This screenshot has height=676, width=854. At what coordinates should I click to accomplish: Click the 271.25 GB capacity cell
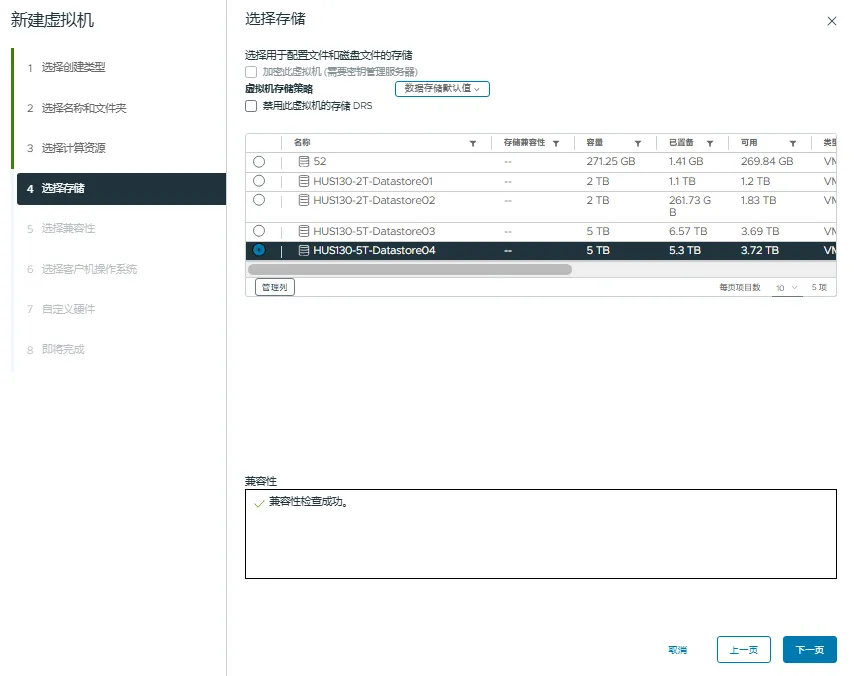point(611,161)
